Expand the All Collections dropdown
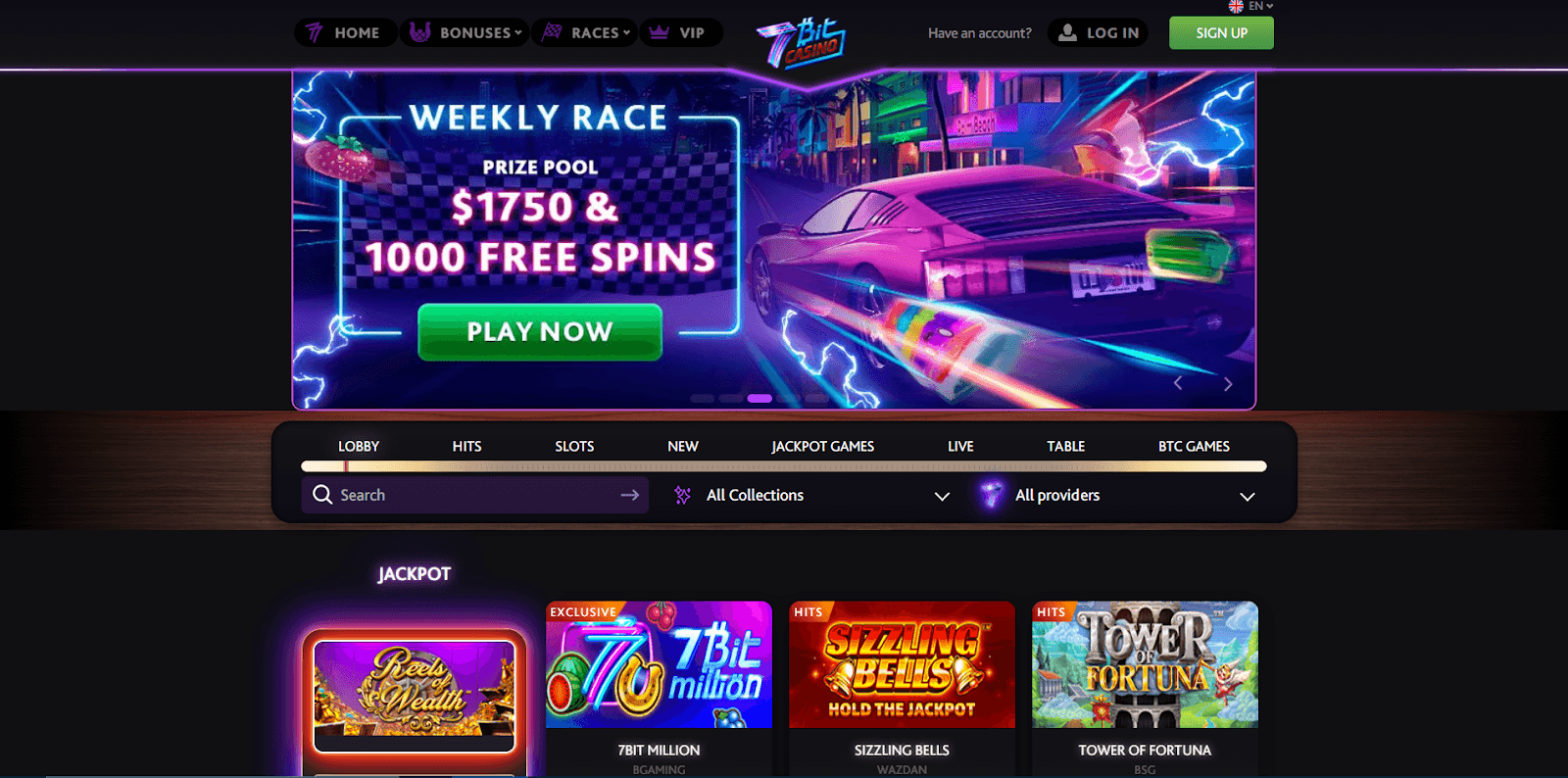 click(x=812, y=496)
